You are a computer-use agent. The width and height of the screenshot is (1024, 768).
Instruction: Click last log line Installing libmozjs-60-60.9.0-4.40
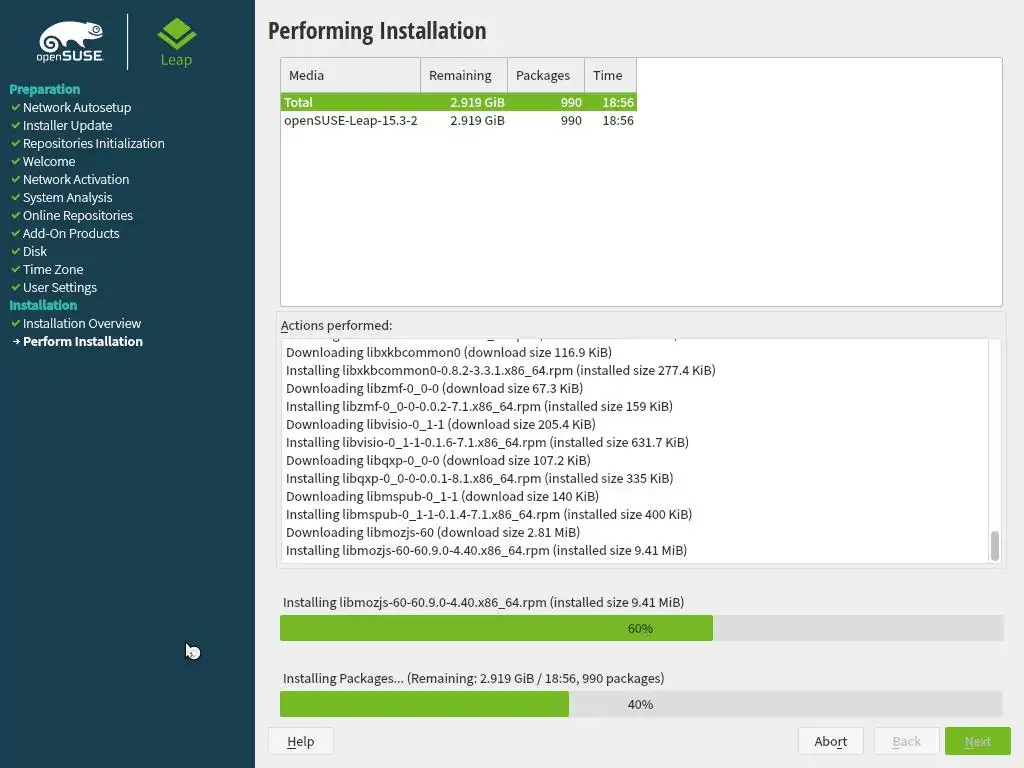pyautogui.click(x=487, y=550)
